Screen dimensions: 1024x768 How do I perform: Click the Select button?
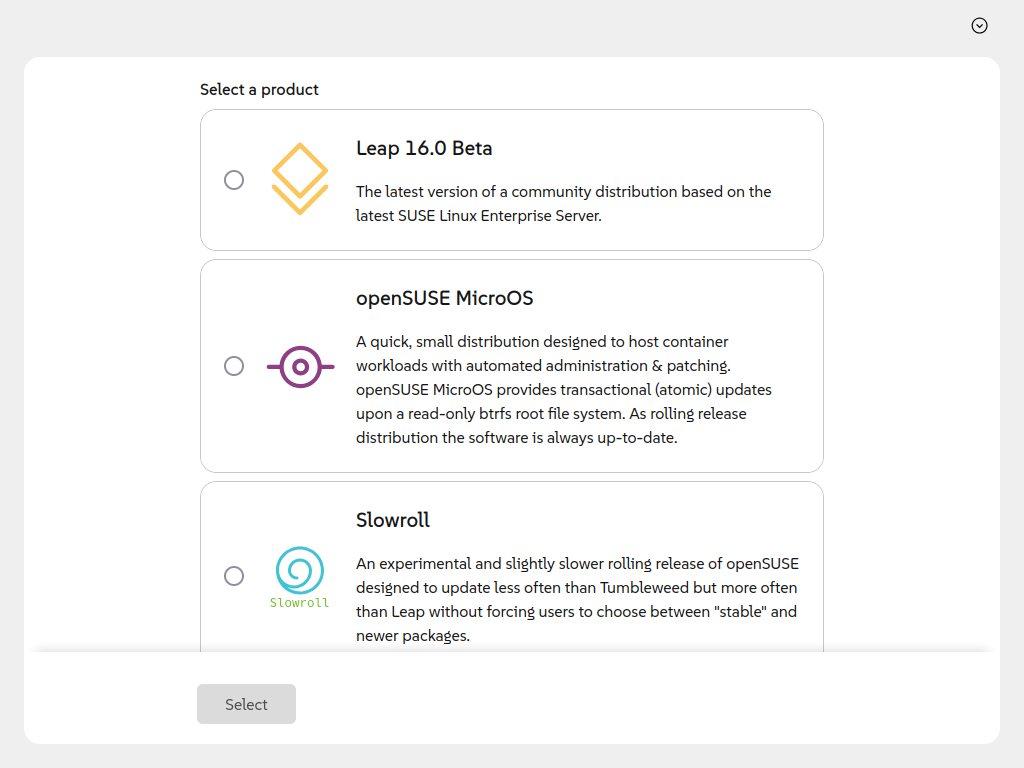click(x=246, y=704)
